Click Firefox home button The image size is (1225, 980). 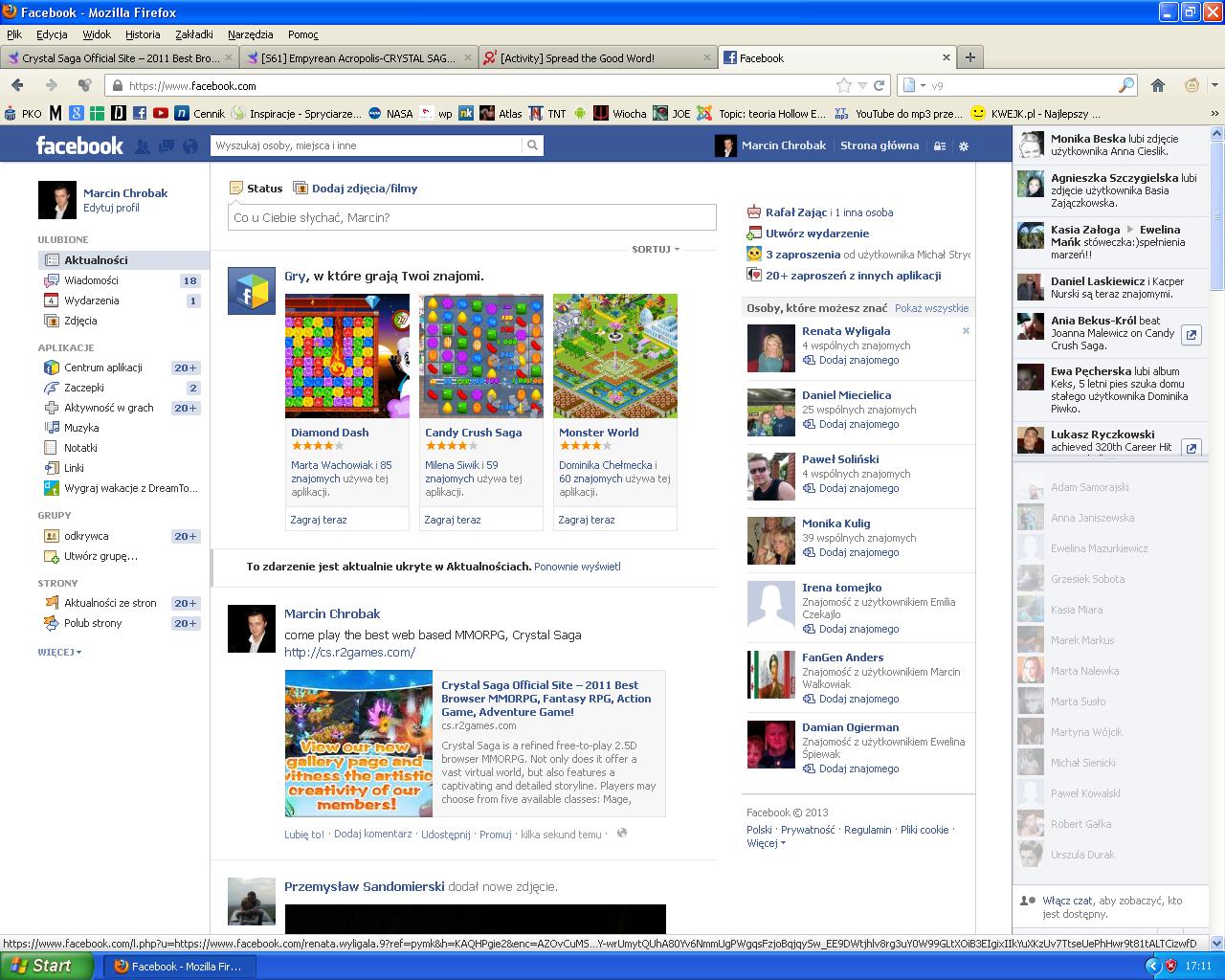(1157, 85)
